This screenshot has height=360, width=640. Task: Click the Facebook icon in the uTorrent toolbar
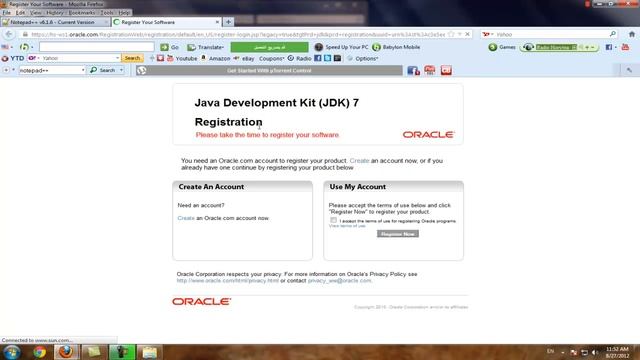[413, 71]
